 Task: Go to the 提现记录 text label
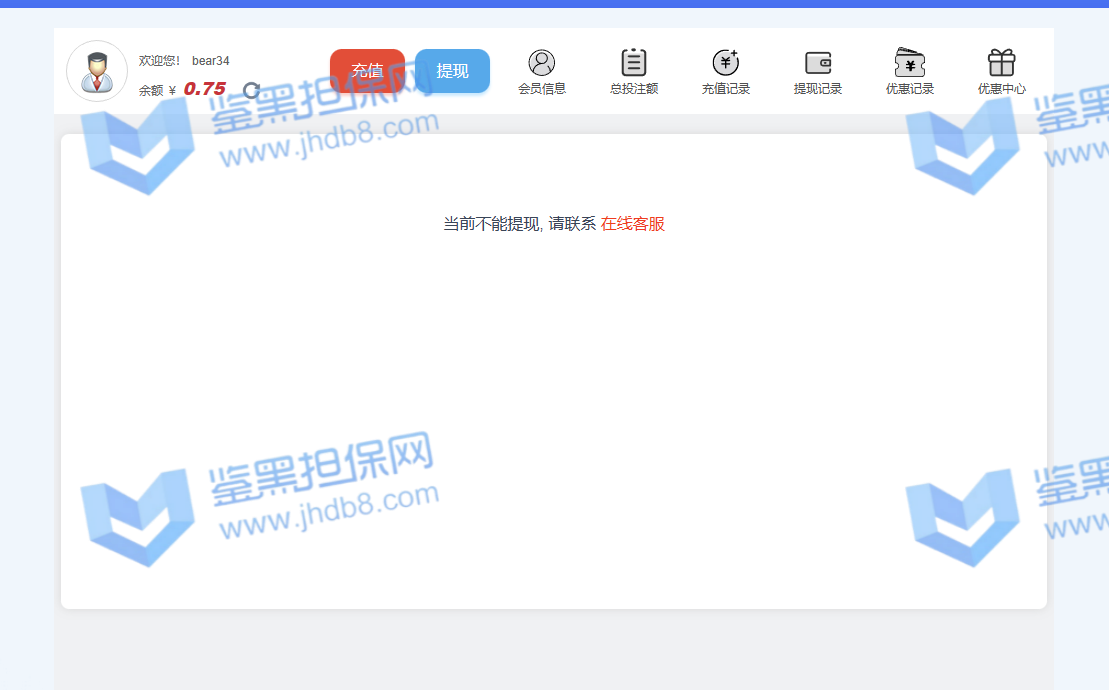(x=818, y=89)
